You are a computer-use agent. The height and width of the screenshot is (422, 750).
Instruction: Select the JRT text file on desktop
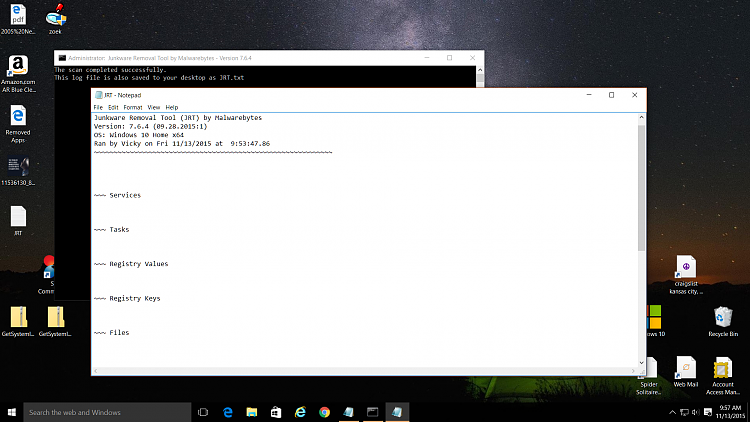(18, 221)
